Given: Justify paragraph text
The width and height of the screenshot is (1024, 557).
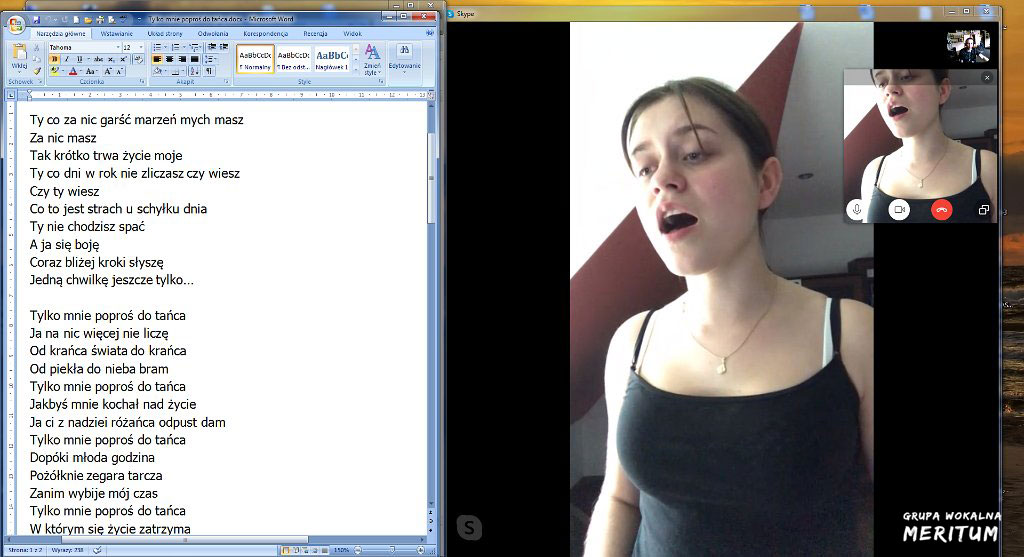Looking at the screenshot, I should click(194, 59).
